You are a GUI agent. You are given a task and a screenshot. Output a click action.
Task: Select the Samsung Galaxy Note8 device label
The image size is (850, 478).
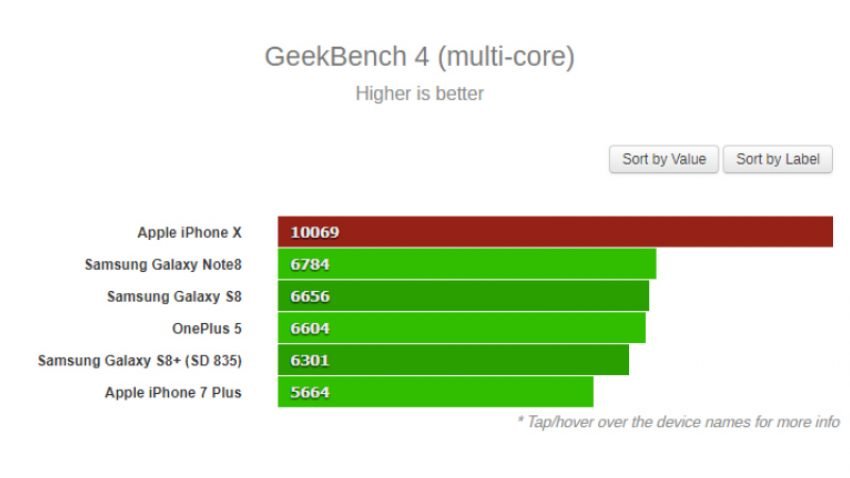pos(163,264)
